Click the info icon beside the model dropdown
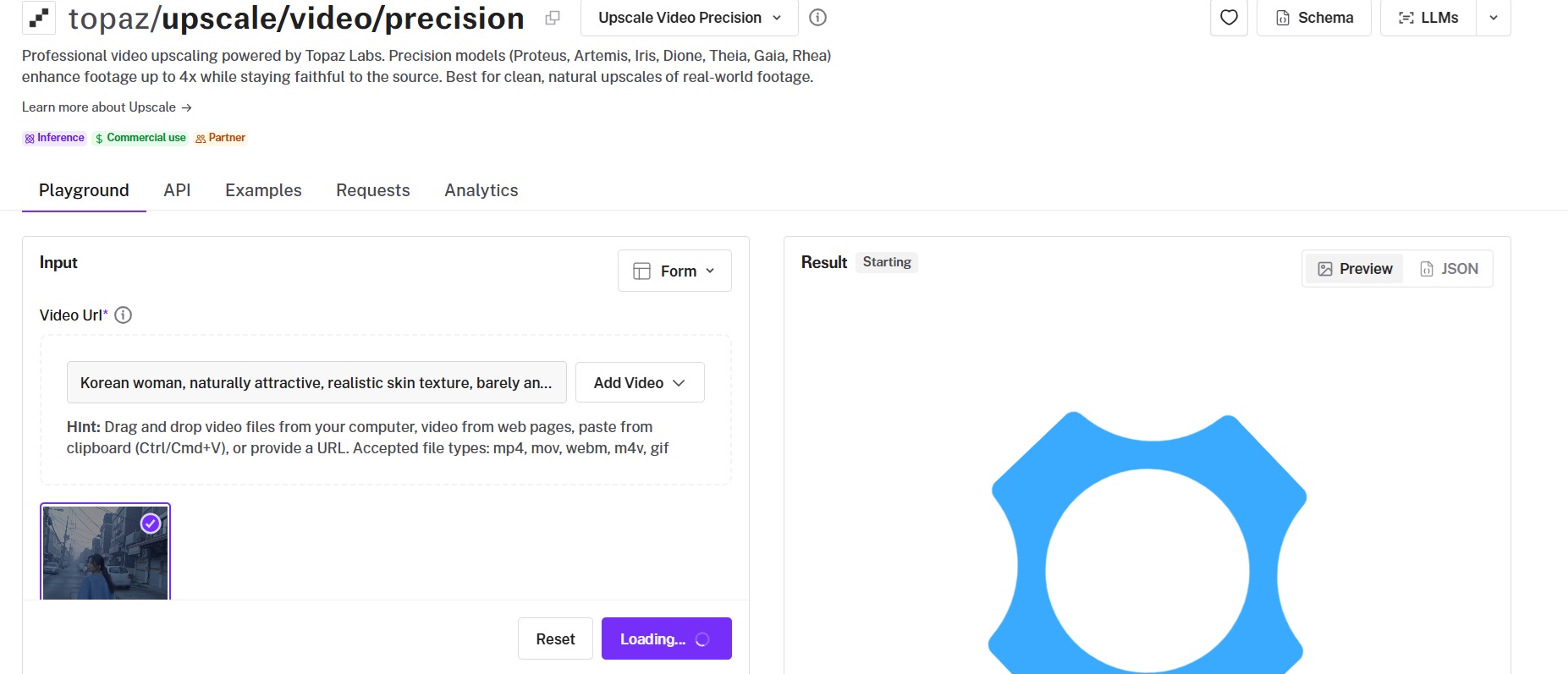 pyautogui.click(x=817, y=18)
